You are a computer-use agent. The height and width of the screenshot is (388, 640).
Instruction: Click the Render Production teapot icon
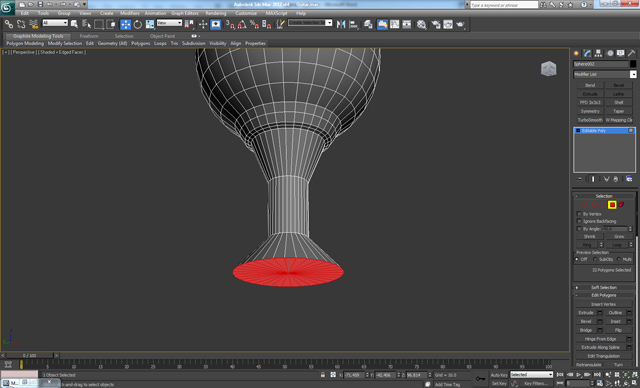point(460,24)
